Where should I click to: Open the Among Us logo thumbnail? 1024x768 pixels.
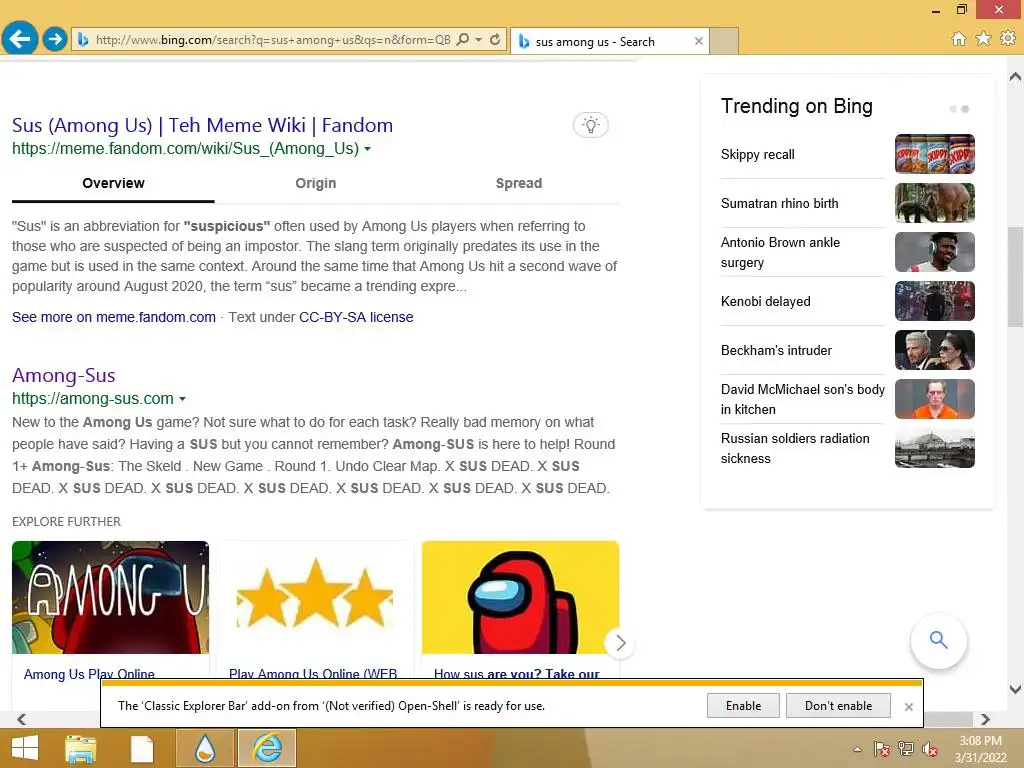pos(110,597)
